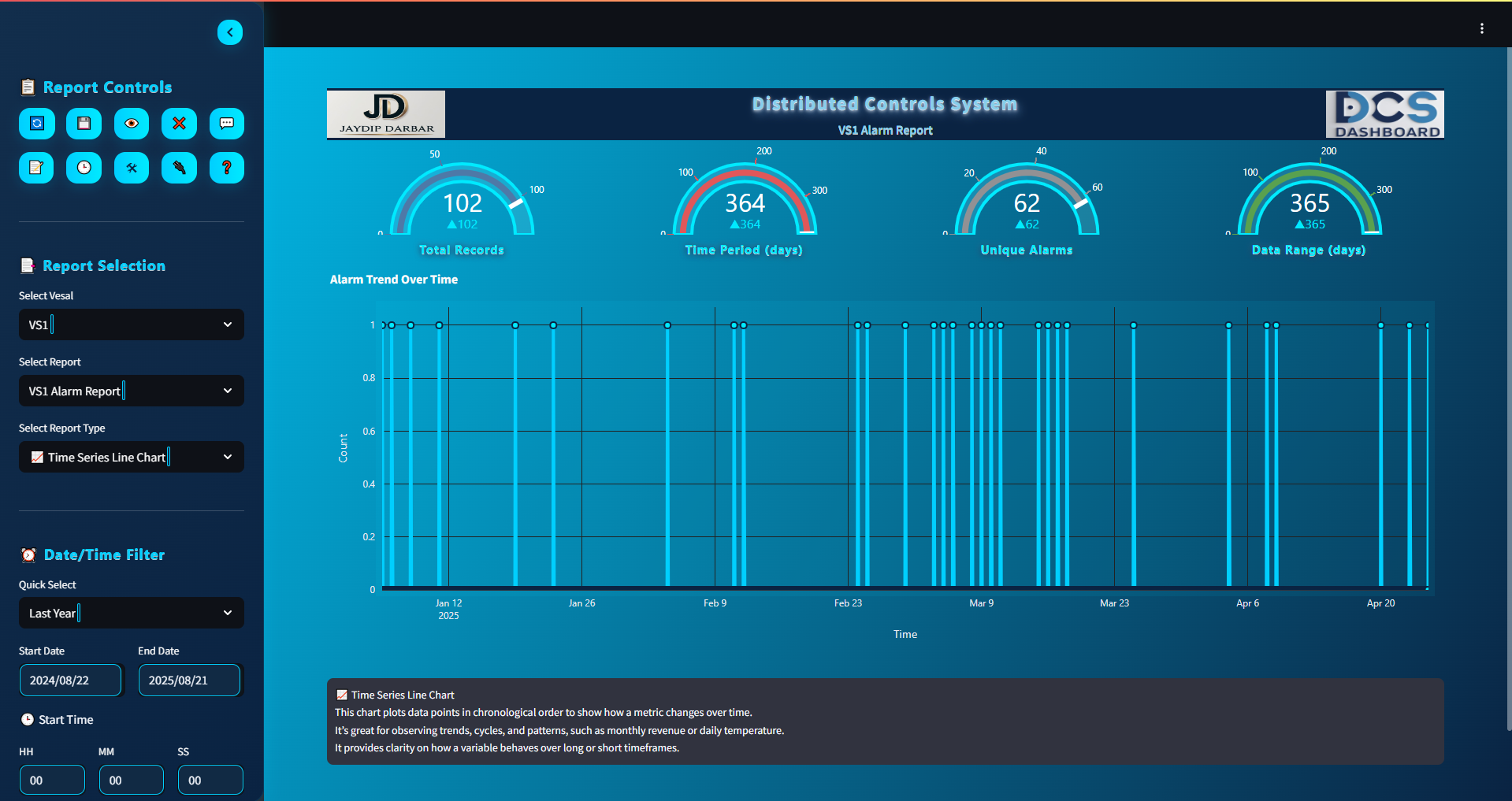The width and height of the screenshot is (1512, 801).
Task: Click the End Date field
Action: [x=189, y=680]
